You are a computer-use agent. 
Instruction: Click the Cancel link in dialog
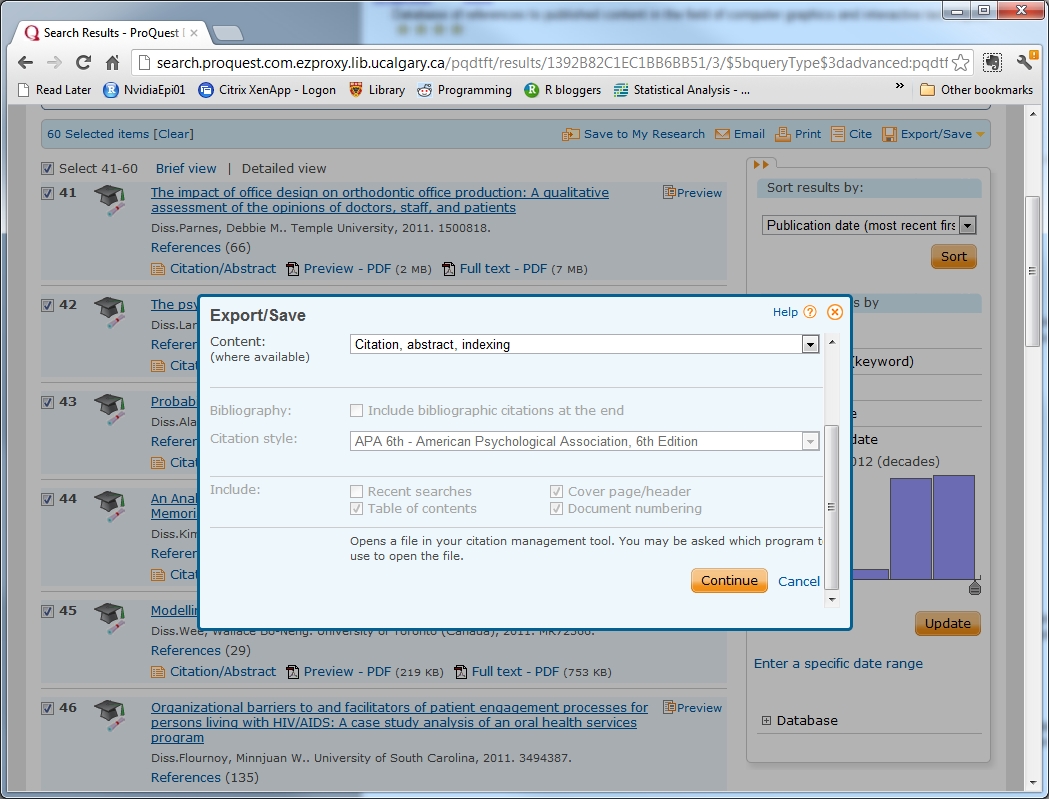(799, 581)
